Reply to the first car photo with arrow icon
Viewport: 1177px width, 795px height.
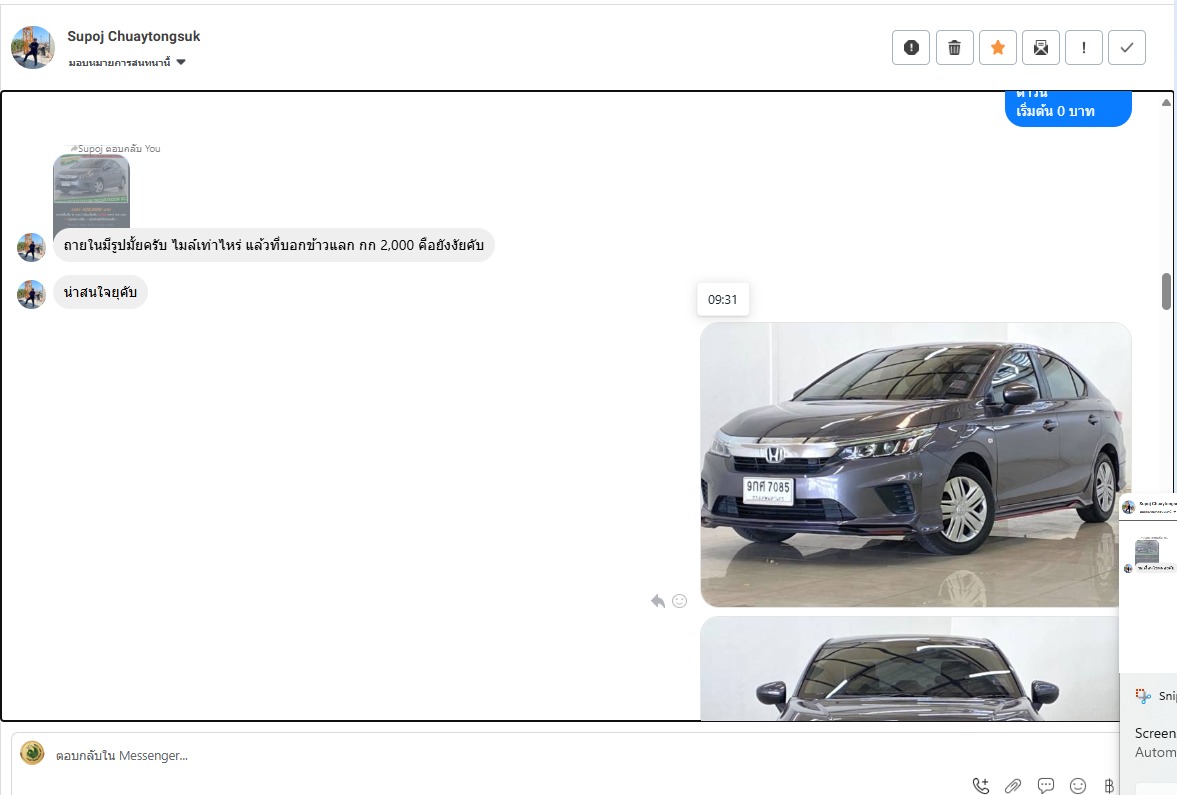pos(658,601)
